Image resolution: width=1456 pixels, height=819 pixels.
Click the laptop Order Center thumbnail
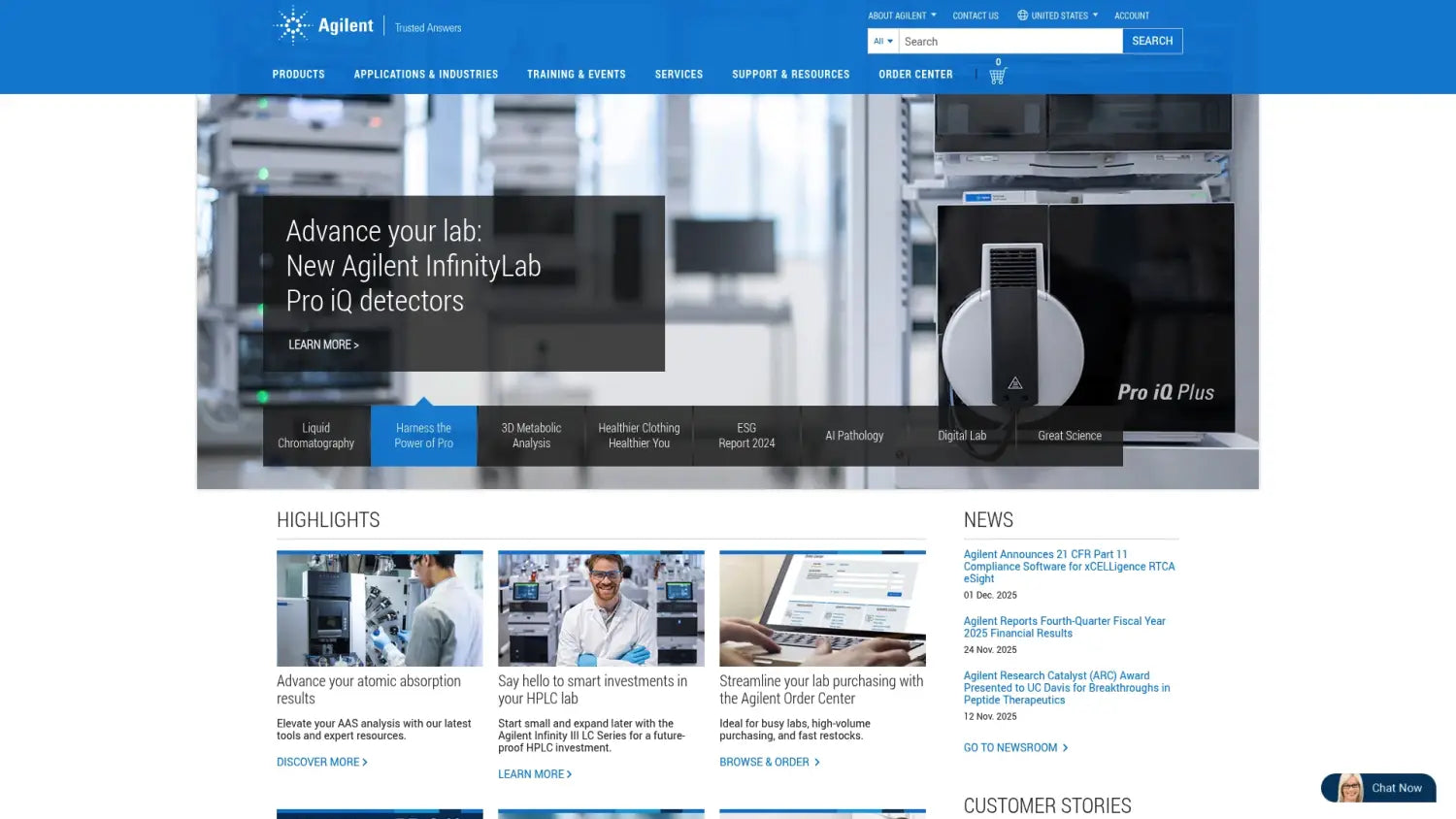[x=822, y=608]
